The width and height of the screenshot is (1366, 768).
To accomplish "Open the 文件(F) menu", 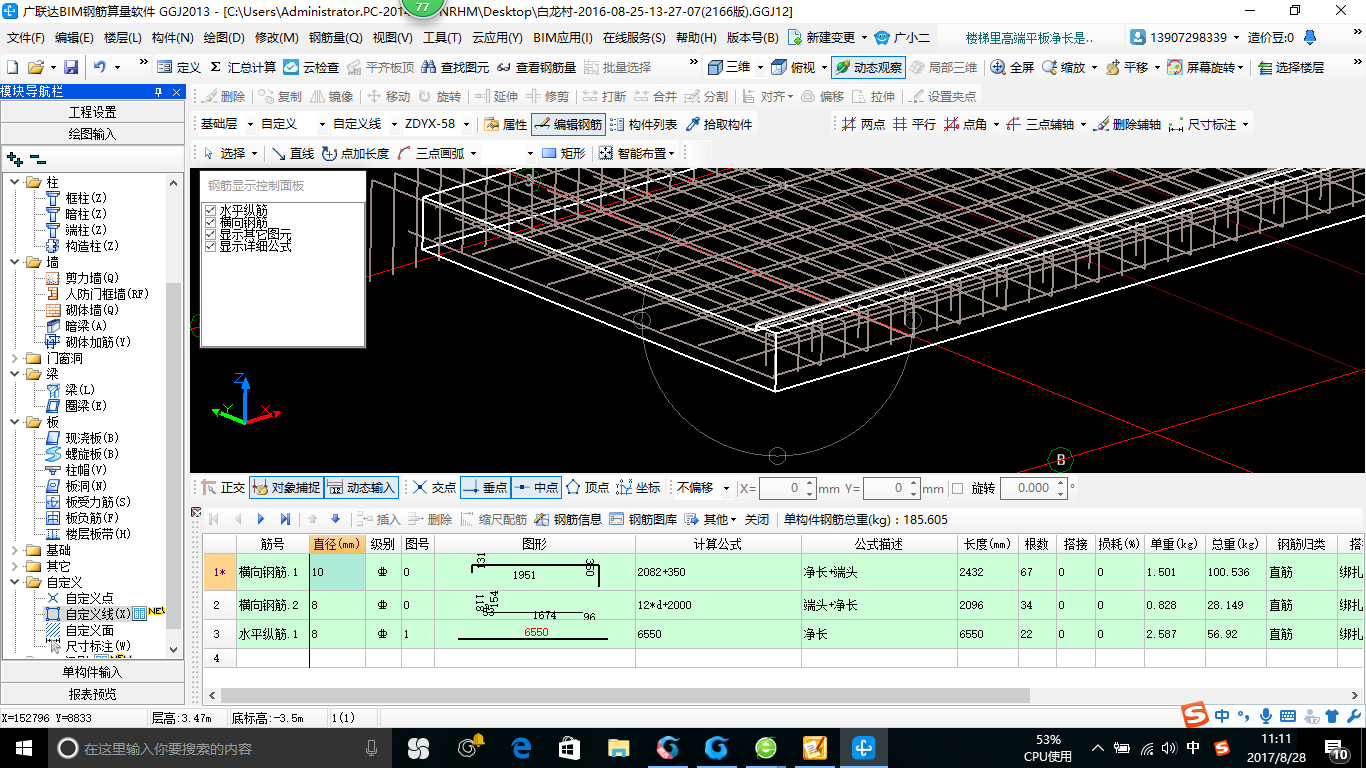I will (26, 38).
